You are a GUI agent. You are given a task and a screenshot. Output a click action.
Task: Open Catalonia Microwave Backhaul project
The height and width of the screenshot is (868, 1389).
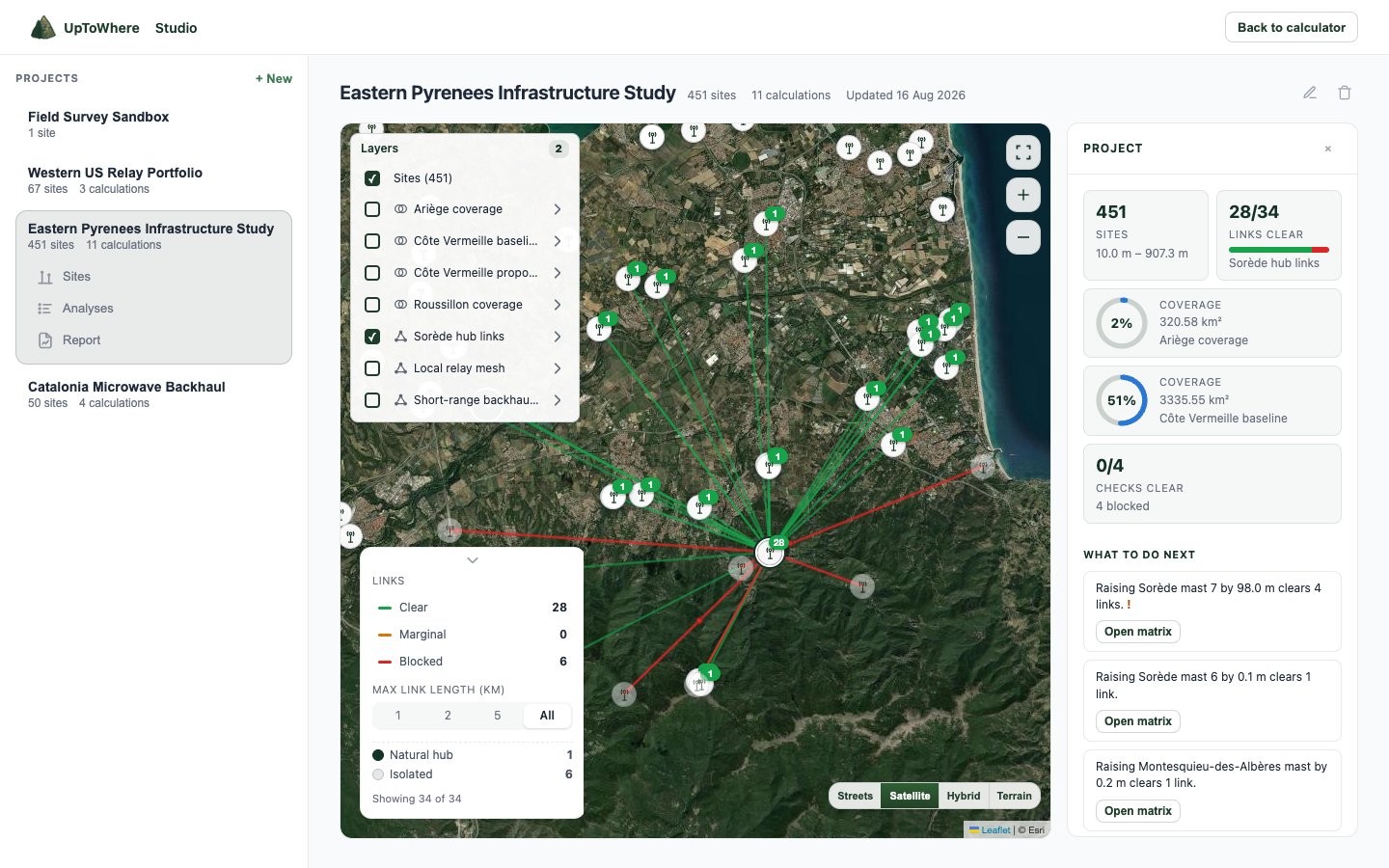coord(153,394)
